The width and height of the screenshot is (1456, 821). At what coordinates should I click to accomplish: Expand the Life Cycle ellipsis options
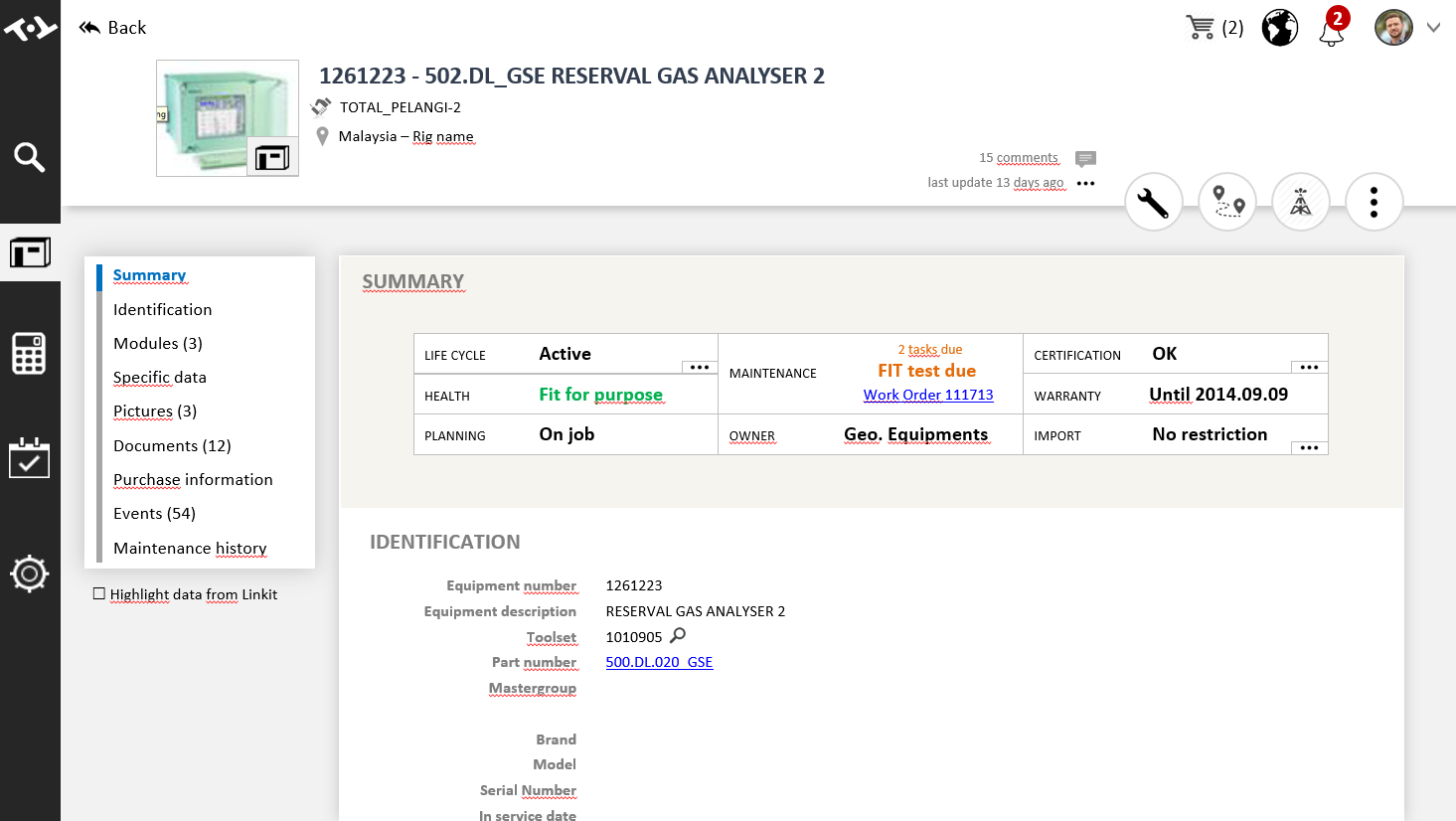tap(700, 367)
